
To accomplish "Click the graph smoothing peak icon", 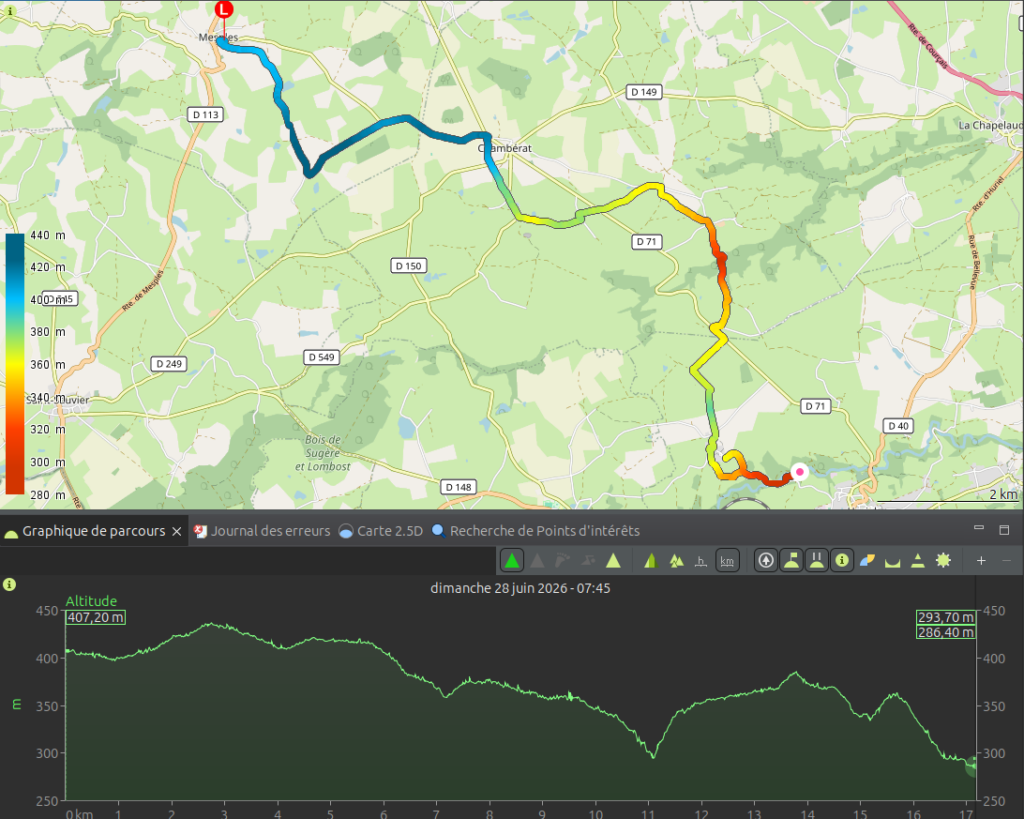I will click(x=918, y=560).
